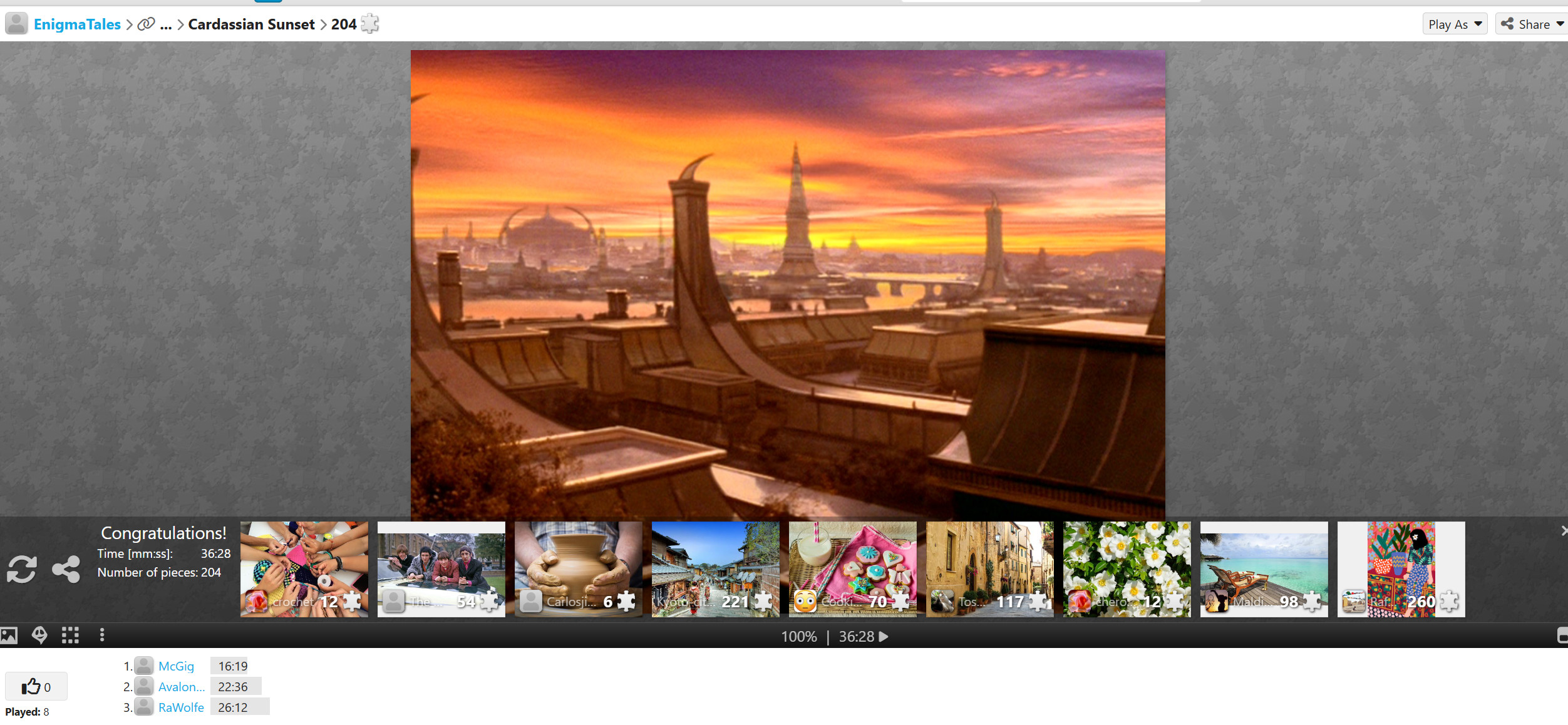
Task: Open the white flowers 12-piece puzzle thumbnail
Action: coord(1127,569)
